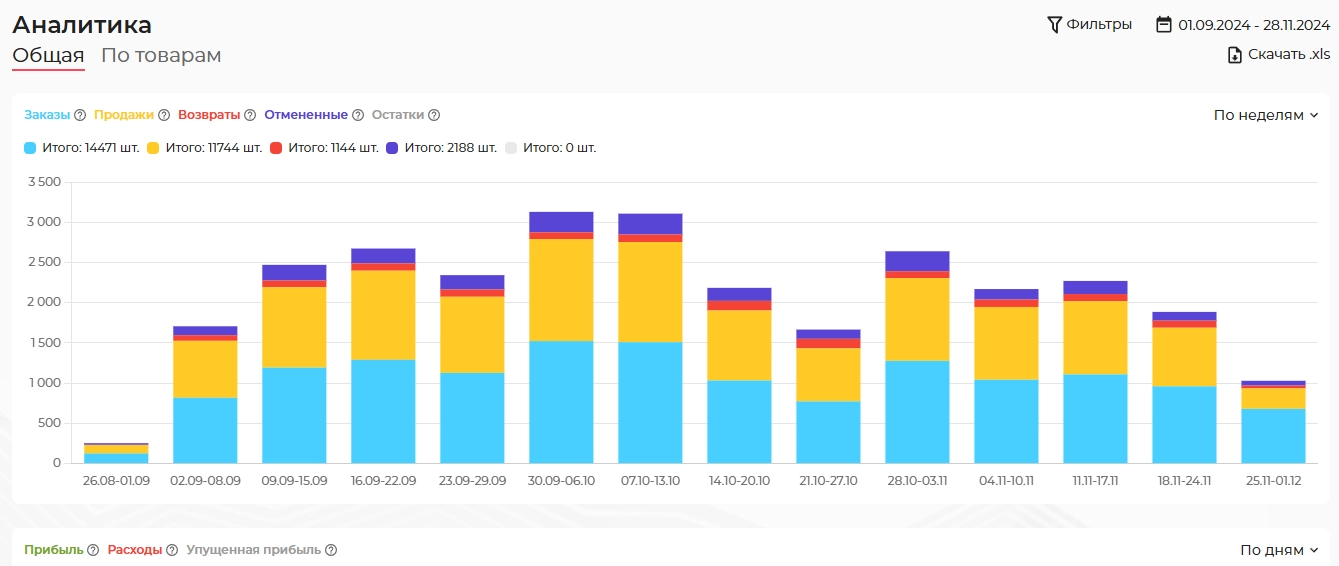
Task: Click the 30.09-06.10 bar in chart
Action: click(561, 340)
